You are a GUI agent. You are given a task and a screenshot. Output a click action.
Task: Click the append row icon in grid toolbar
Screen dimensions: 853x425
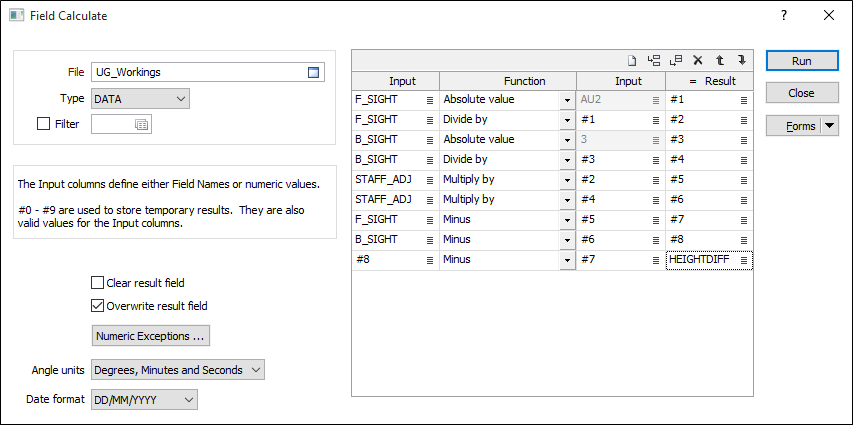pos(676,60)
